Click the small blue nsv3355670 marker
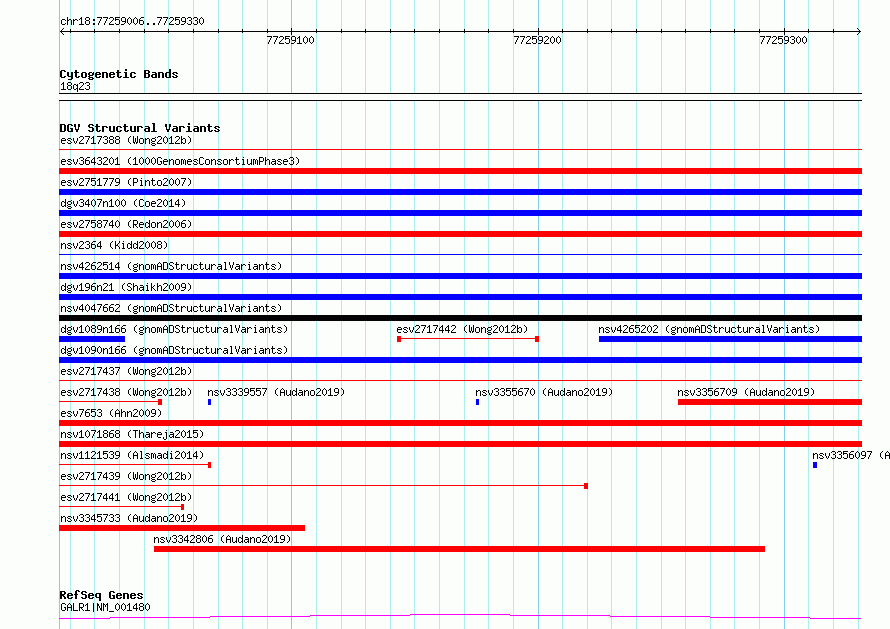Image resolution: width=890 pixels, height=629 pixels. 477,402
